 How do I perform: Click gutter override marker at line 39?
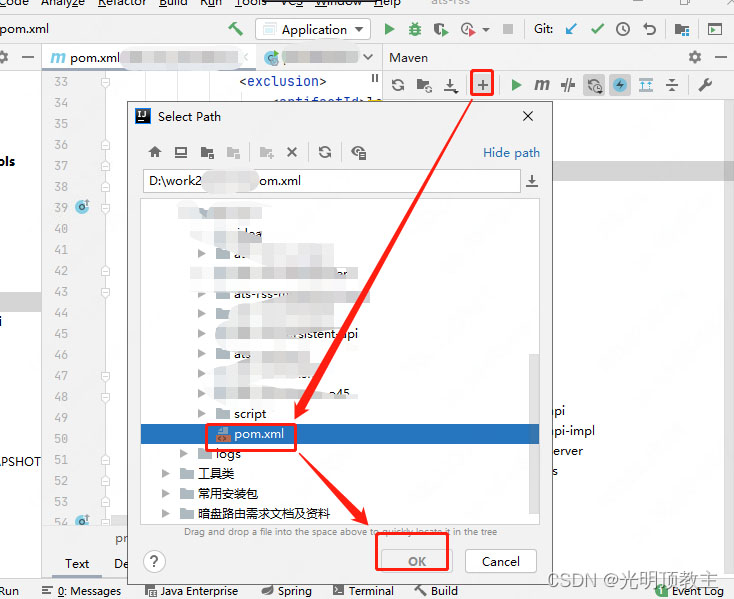click(82, 206)
